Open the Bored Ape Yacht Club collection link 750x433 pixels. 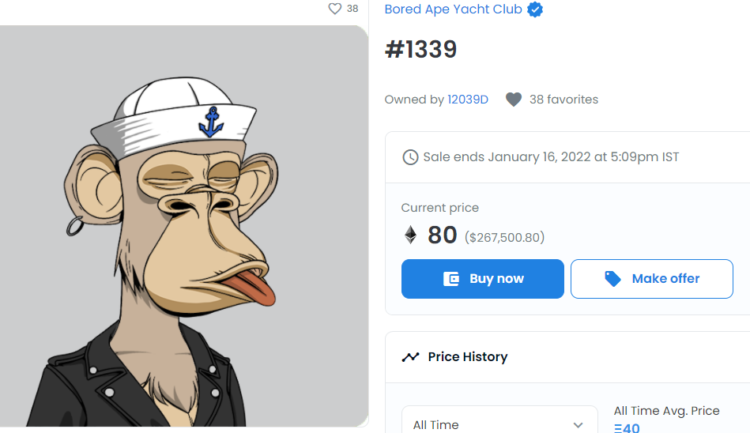coord(454,10)
